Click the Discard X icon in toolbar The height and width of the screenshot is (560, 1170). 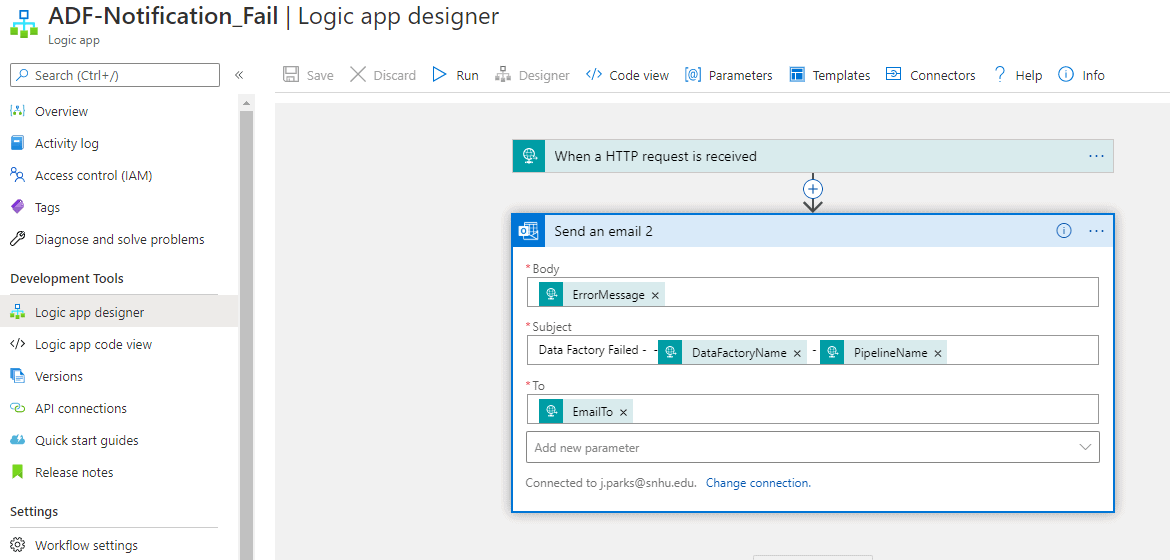[358, 75]
